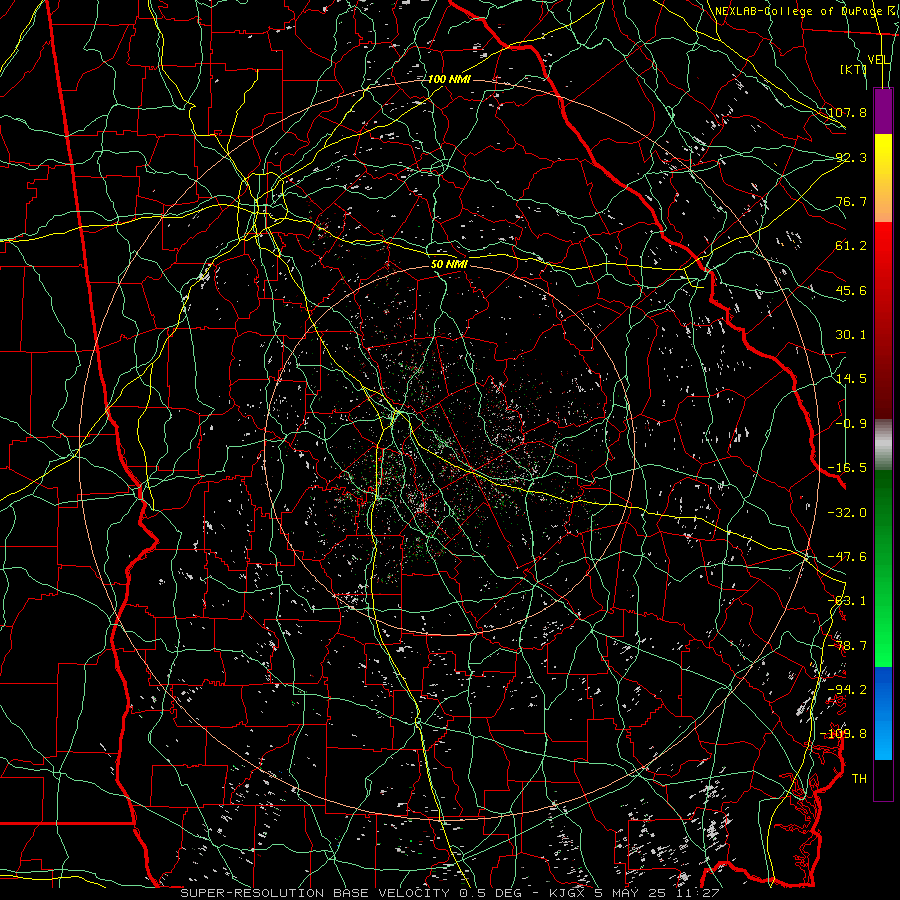Pick the gray near-zero segment of color bar
This screenshot has width=900, height=900.
point(883,445)
